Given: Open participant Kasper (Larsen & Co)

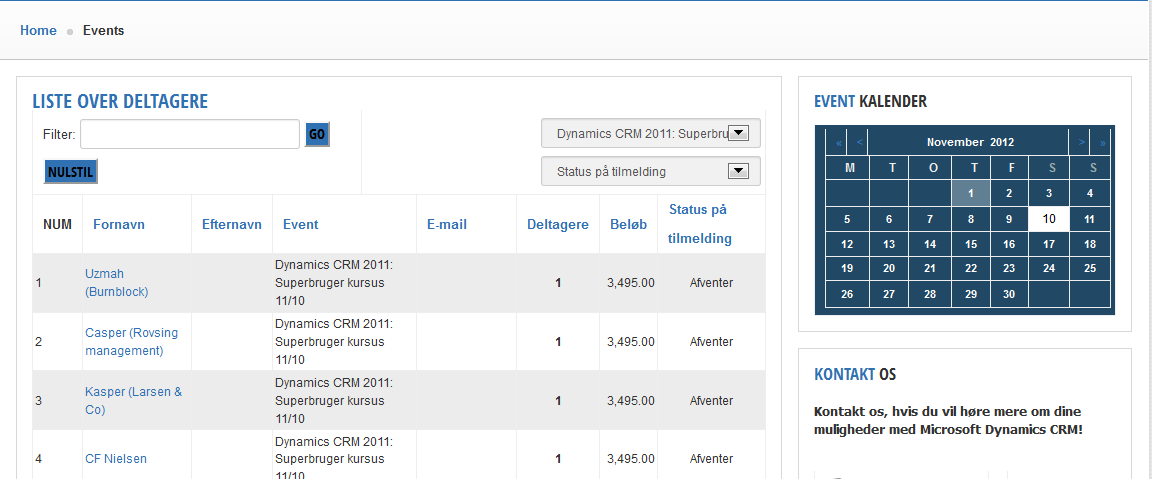Looking at the screenshot, I should point(134,401).
